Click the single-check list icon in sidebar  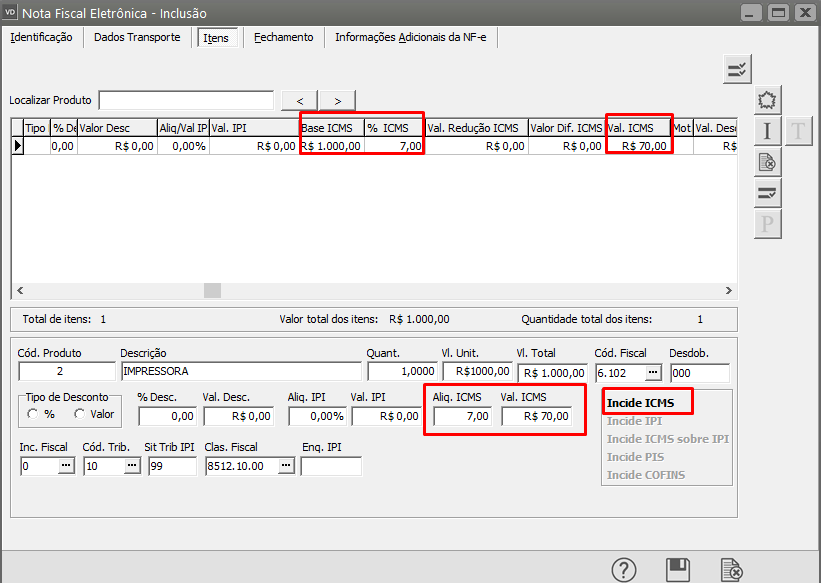(x=767, y=193)
